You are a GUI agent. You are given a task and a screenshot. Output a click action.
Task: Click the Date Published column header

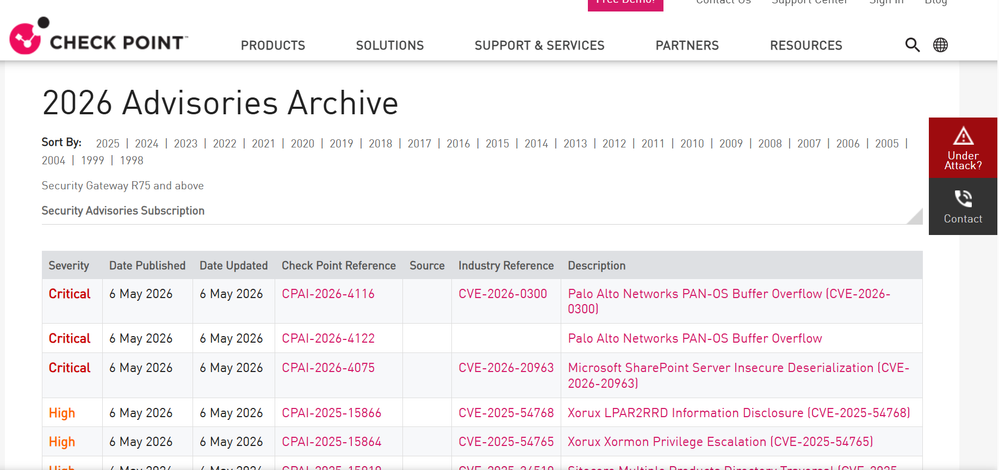click(147, 266)
